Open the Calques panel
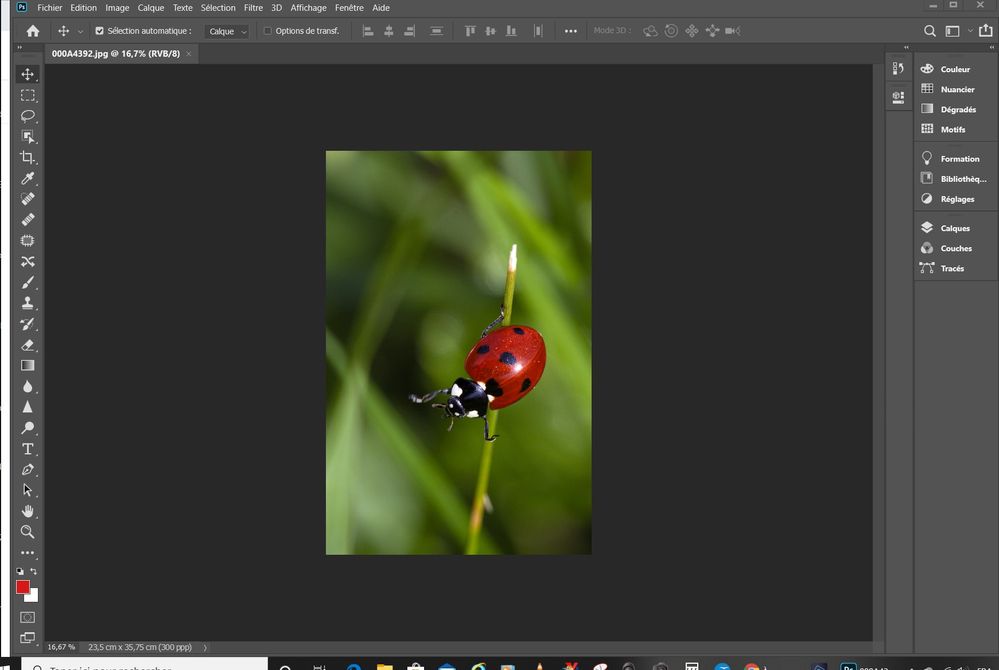 pos(956,228)
